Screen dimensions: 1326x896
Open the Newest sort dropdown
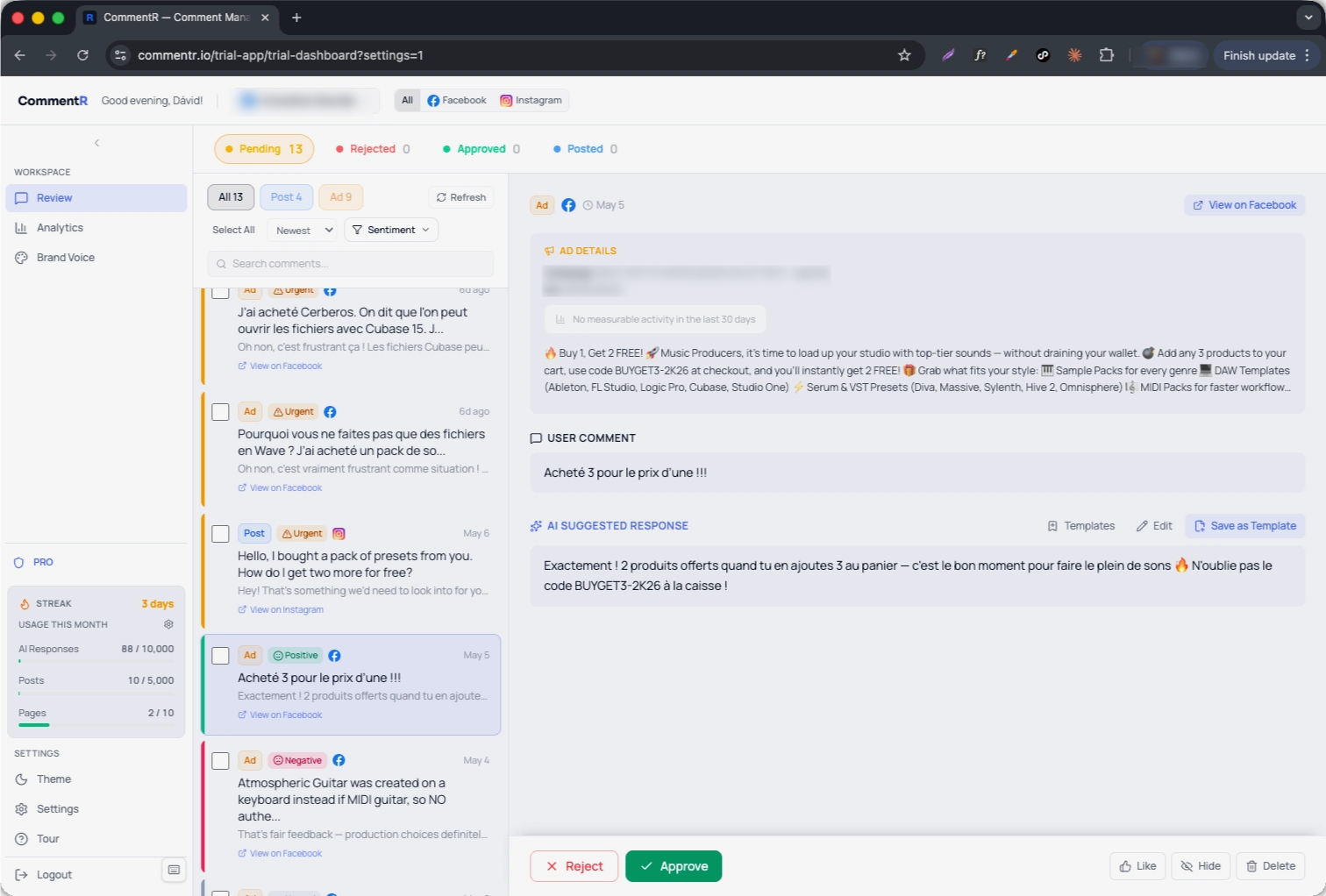point(304,231)
